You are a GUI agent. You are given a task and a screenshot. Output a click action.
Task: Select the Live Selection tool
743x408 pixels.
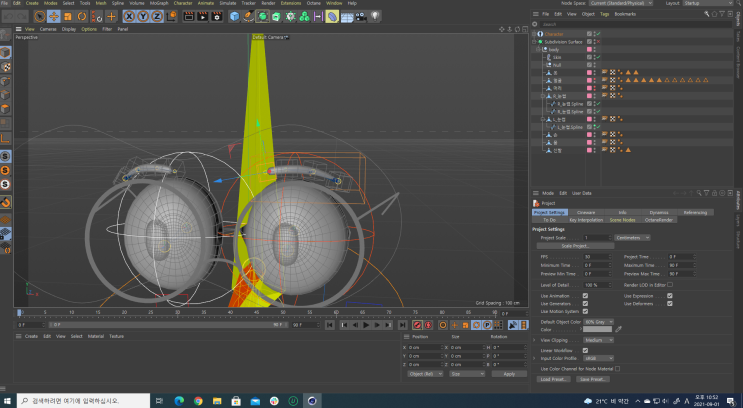[x=40, y=17]
